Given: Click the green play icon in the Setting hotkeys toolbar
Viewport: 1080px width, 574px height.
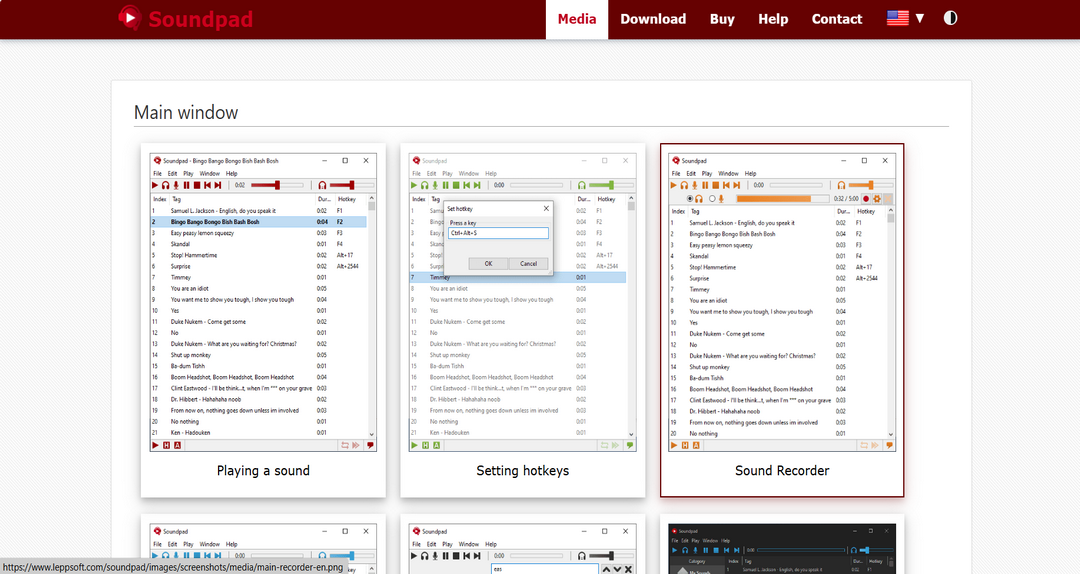Looking at the screenshot, I should pos(415,185).
